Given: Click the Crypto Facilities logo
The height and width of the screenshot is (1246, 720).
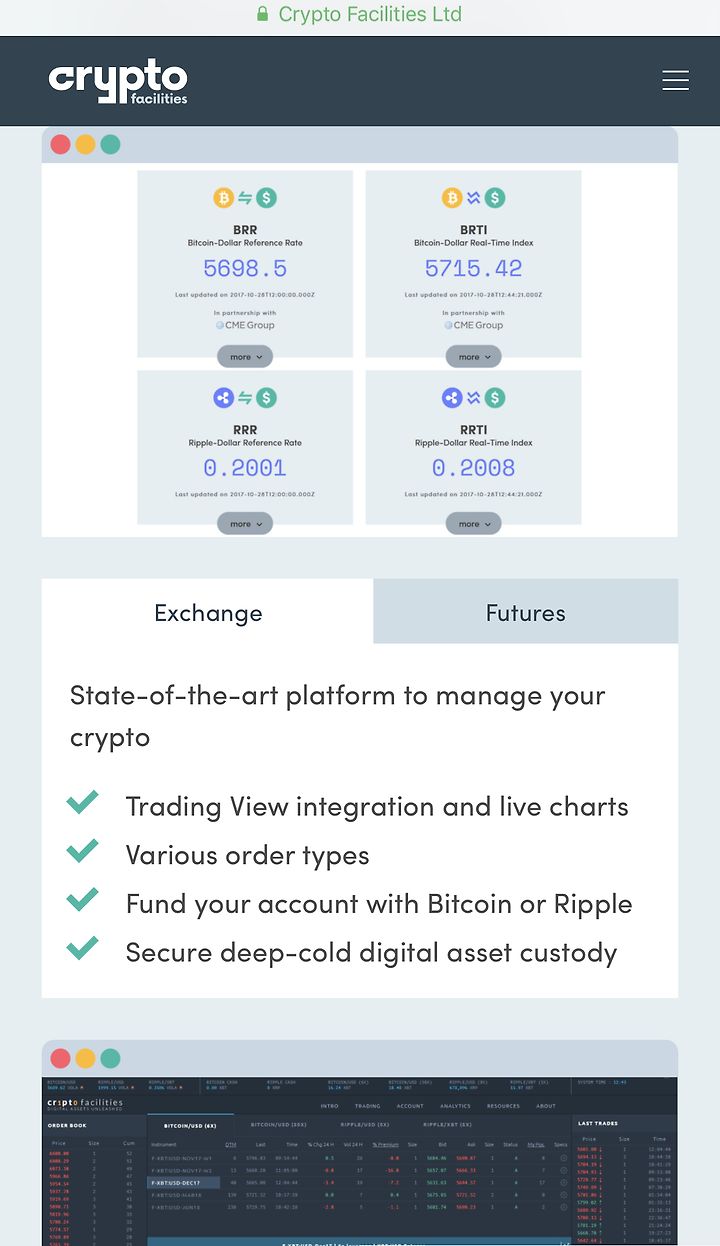Looking at the screenshot, I should coord(118,81).
